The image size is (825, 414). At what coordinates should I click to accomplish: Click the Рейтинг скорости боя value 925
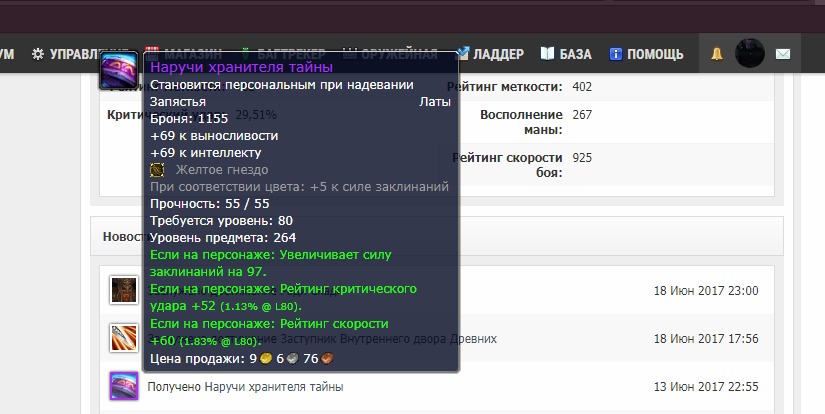click(582, 158)
